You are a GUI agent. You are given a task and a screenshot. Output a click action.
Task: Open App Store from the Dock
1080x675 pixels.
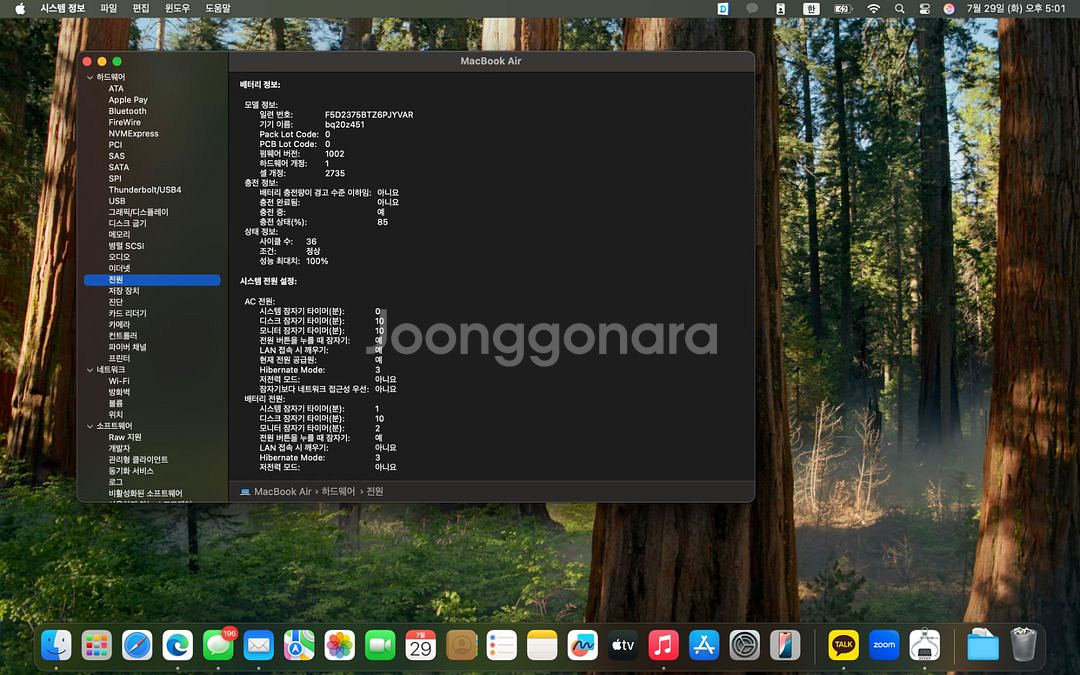(704, 645)
